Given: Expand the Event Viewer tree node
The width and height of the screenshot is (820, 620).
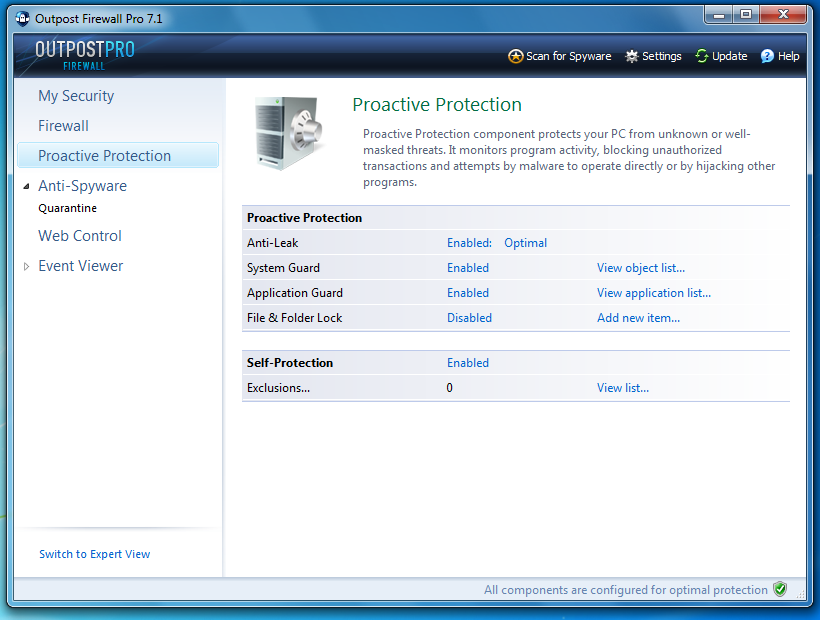Looking at the screenshot, I should point(26,267).
